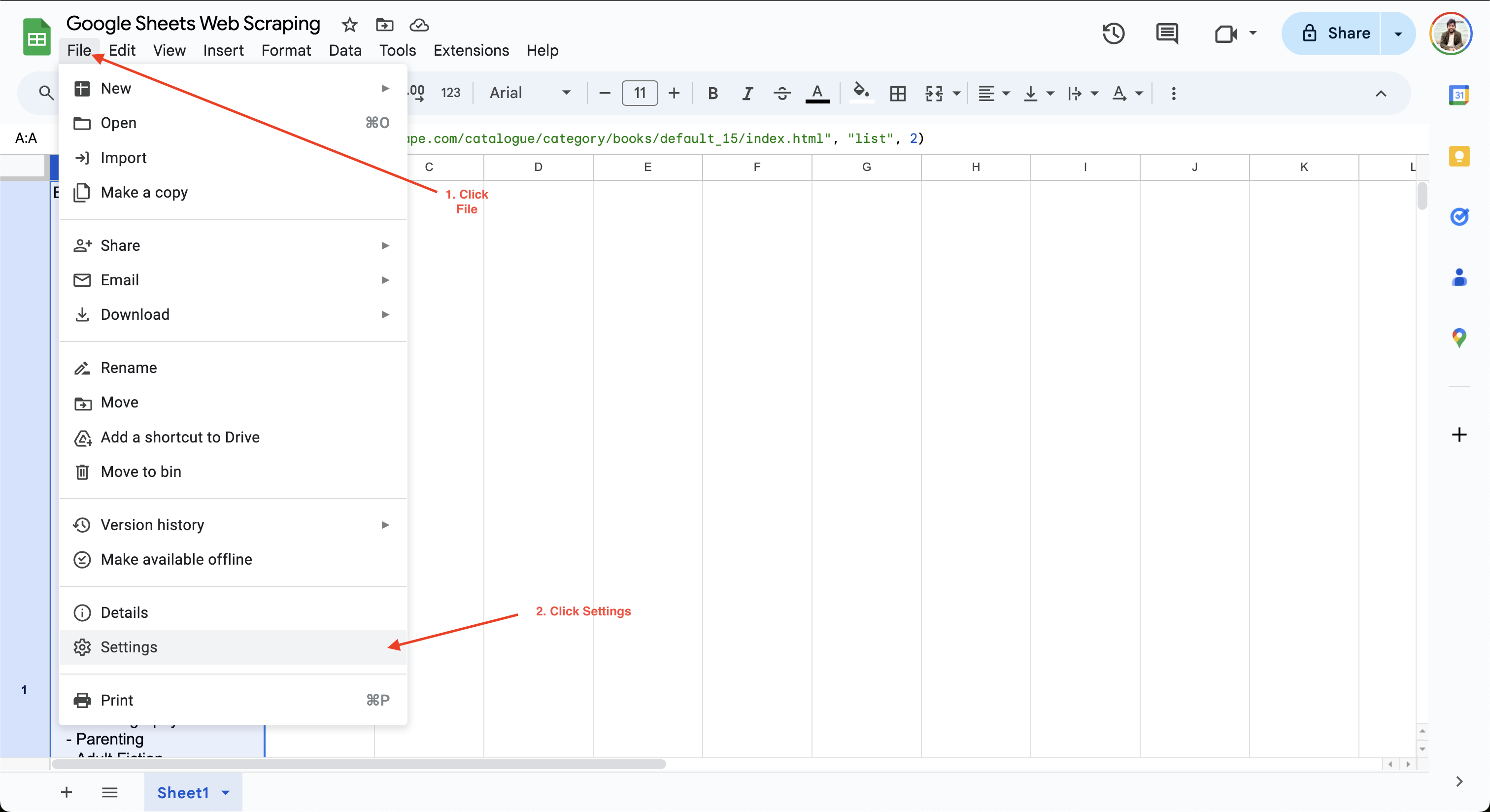Viewport: 1490px width, 812px height.
Task: Show all comments using the comment icon
Action: tap(1167, 33)
